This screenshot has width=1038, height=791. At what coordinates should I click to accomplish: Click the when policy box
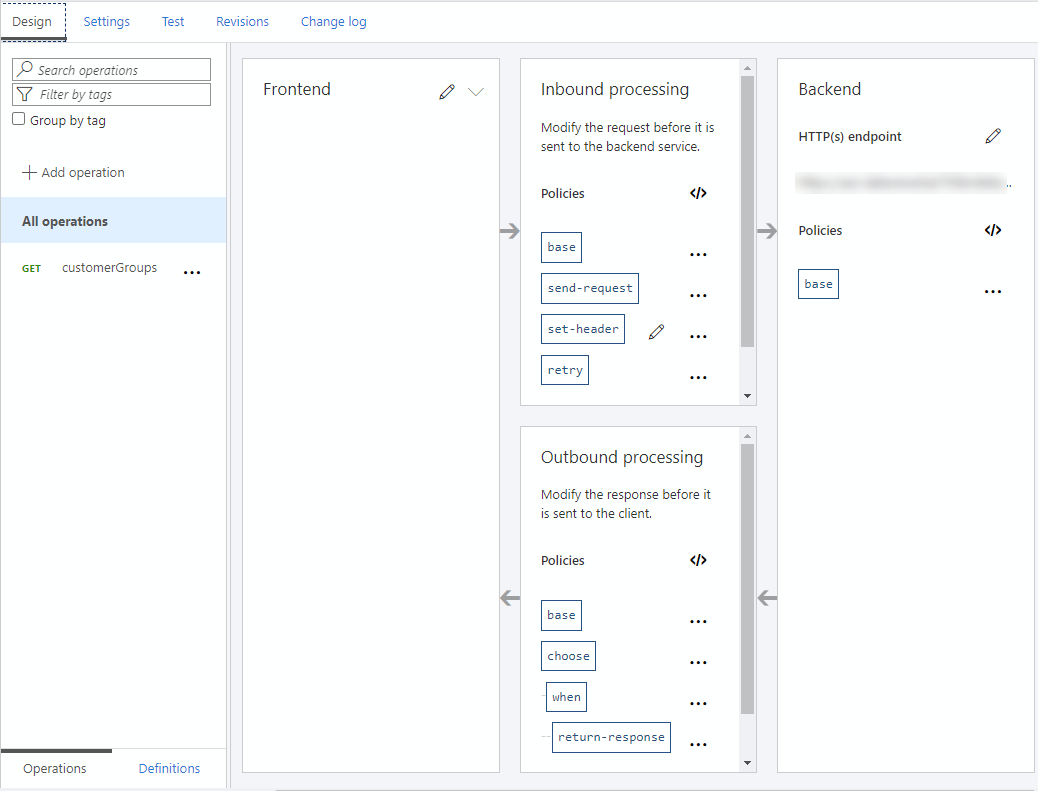(x=566, y=697)
